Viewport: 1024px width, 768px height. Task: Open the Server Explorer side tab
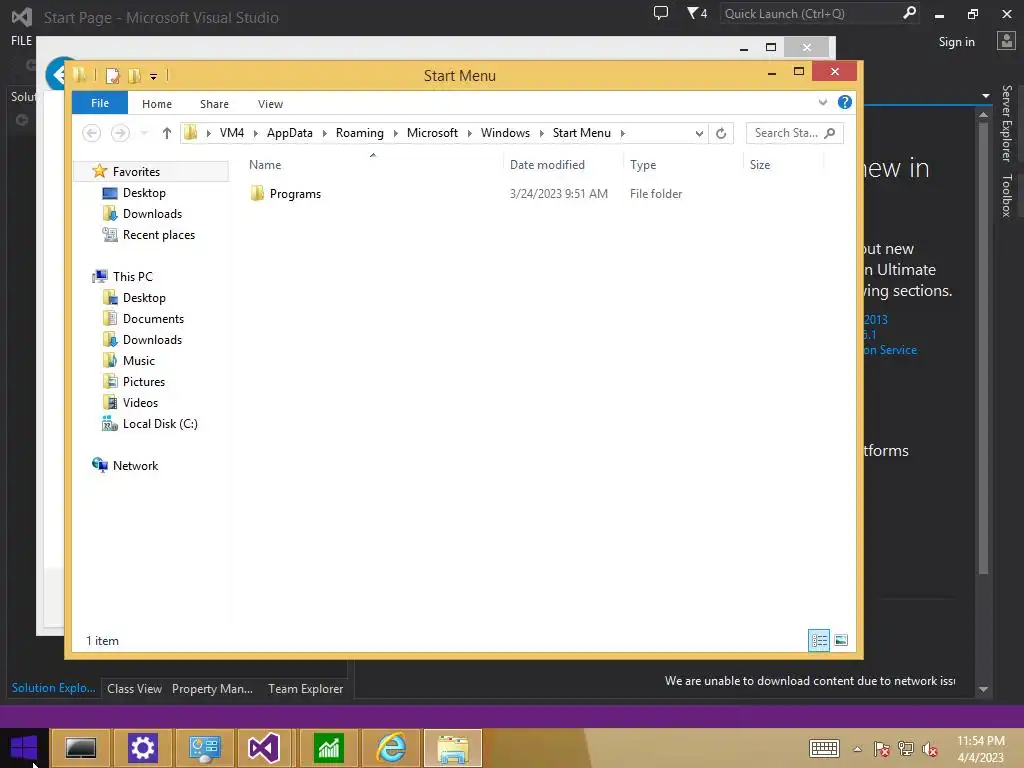(x=1007, y=123)
